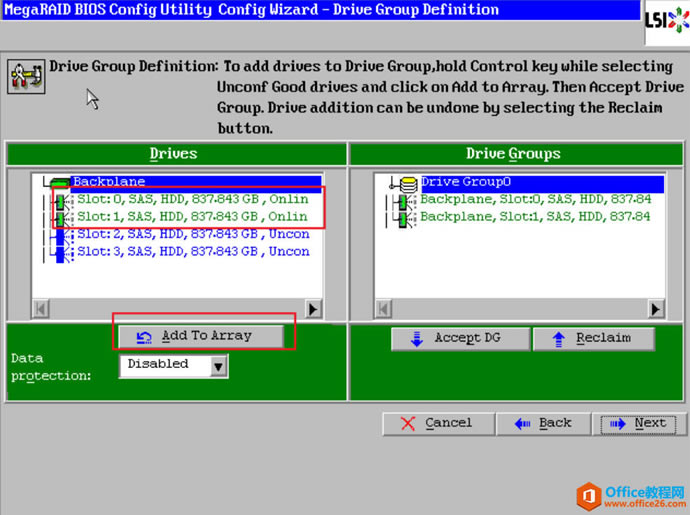Click the green drive icon for Slot: 0
The width and height of the screenshot is (690, 515).
click(61, 202)
